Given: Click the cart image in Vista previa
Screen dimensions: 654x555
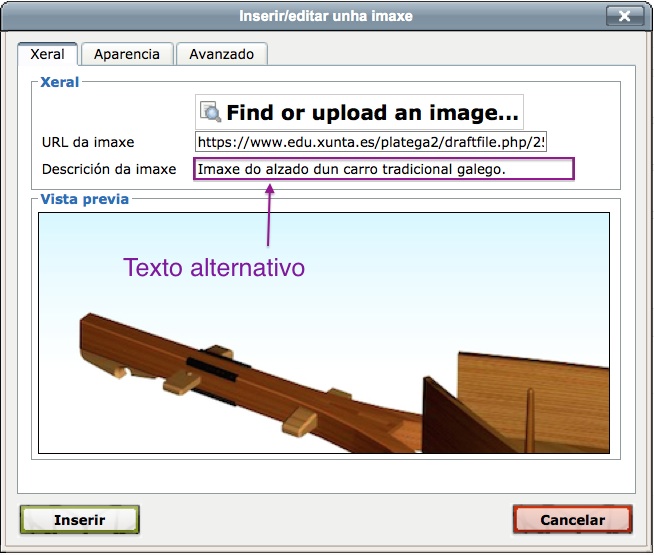Looking at the screenshot, I should [x=324, y=333].
